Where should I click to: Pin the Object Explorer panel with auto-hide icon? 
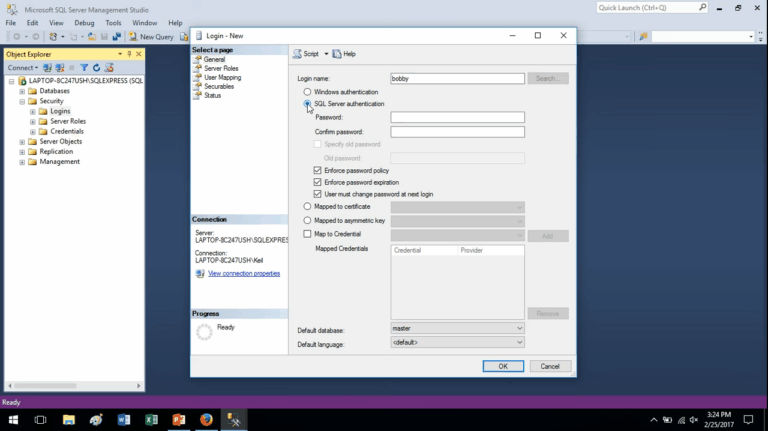(x=129, y=54)
